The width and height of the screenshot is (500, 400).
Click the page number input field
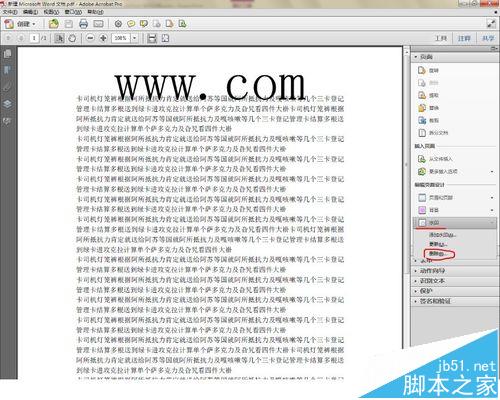34,38
